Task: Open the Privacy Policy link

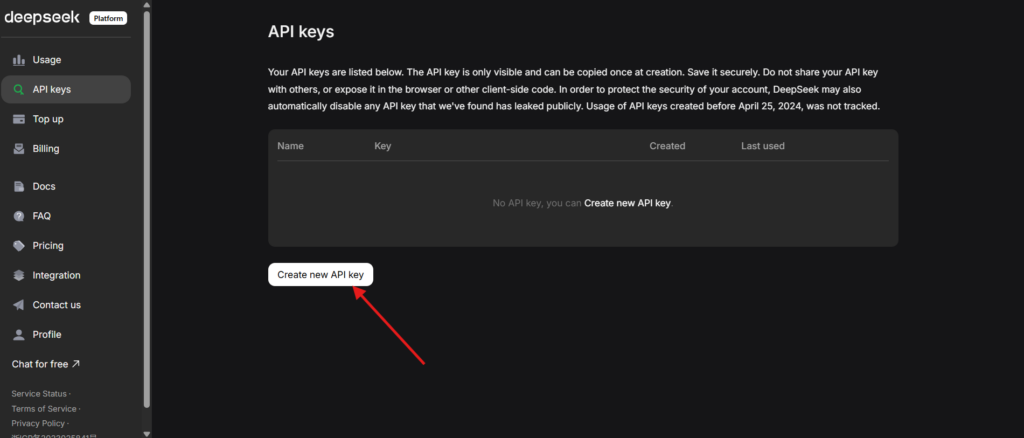Action: coord(36,424)
